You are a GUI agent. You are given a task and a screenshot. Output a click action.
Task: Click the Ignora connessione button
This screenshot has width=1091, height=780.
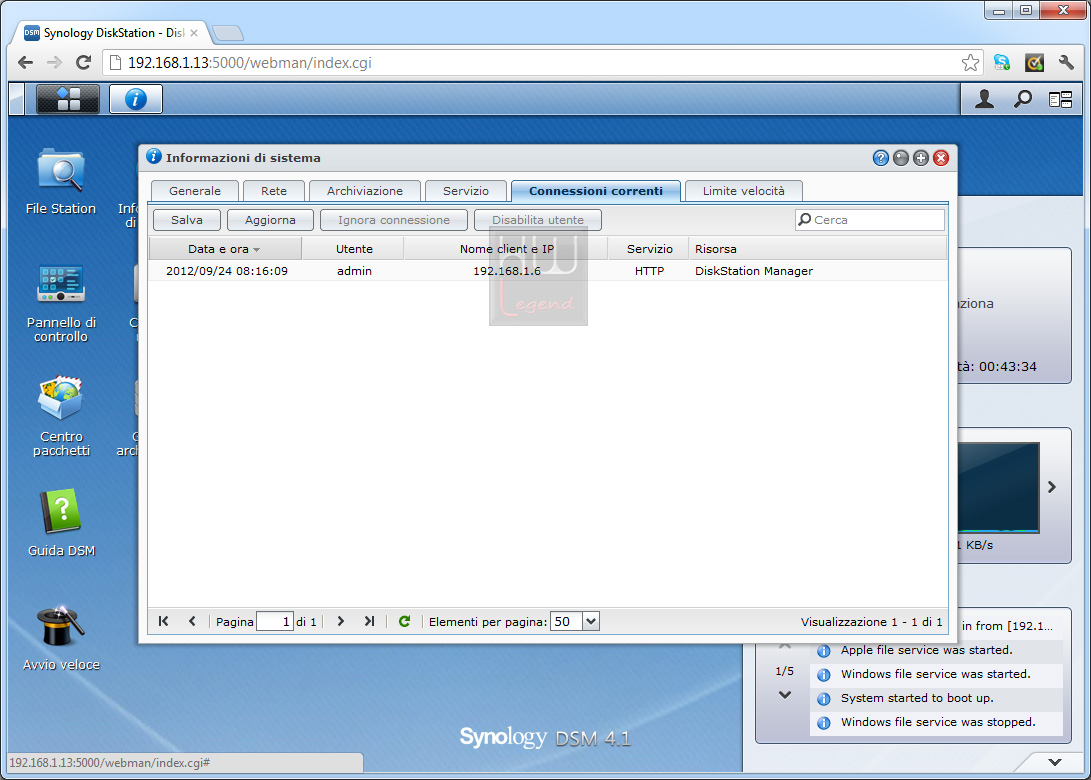pyautogui.click(x=394, y=220)
